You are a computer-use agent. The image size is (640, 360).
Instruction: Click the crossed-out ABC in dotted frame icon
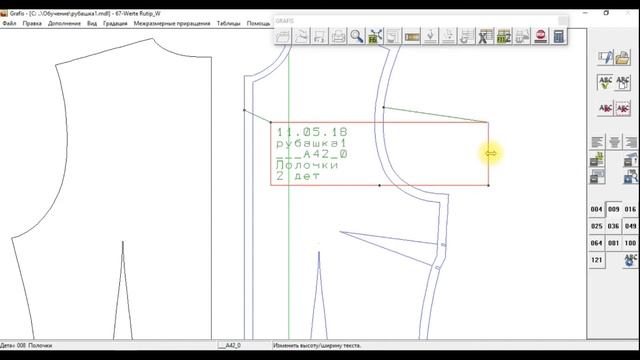(622, 109)
